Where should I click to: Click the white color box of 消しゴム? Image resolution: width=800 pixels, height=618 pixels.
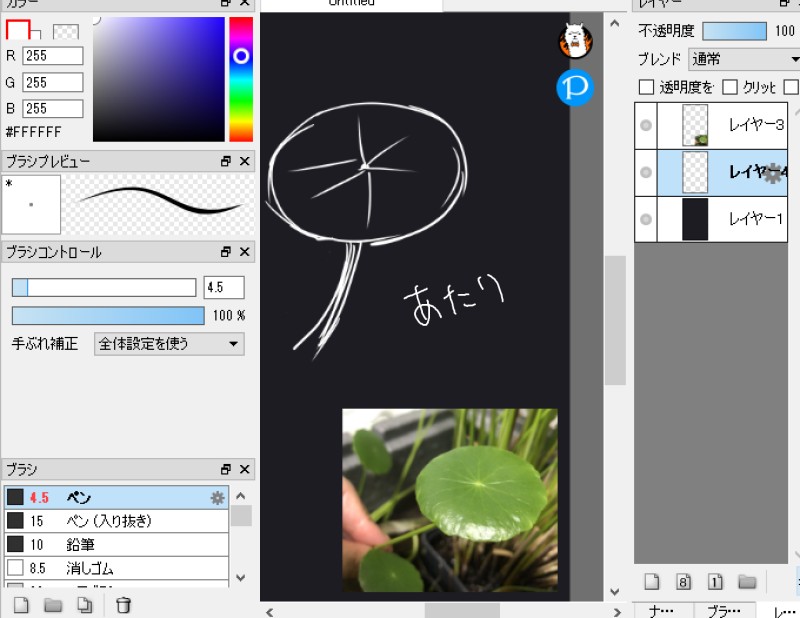tap(15, 567)
